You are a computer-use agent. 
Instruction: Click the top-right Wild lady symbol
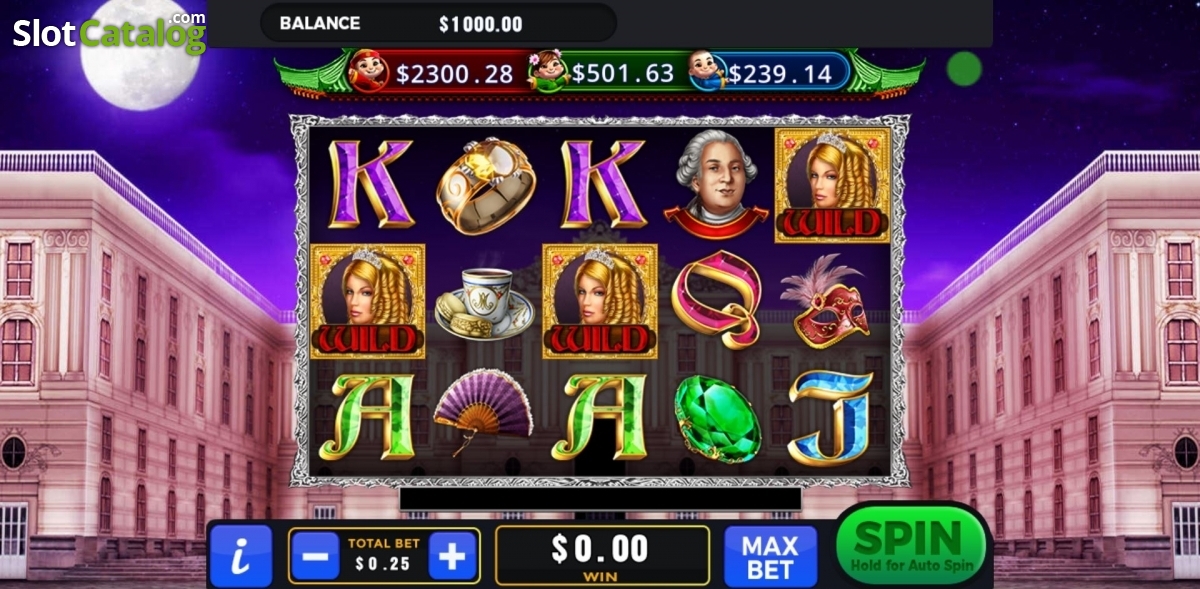pos(833,185)
